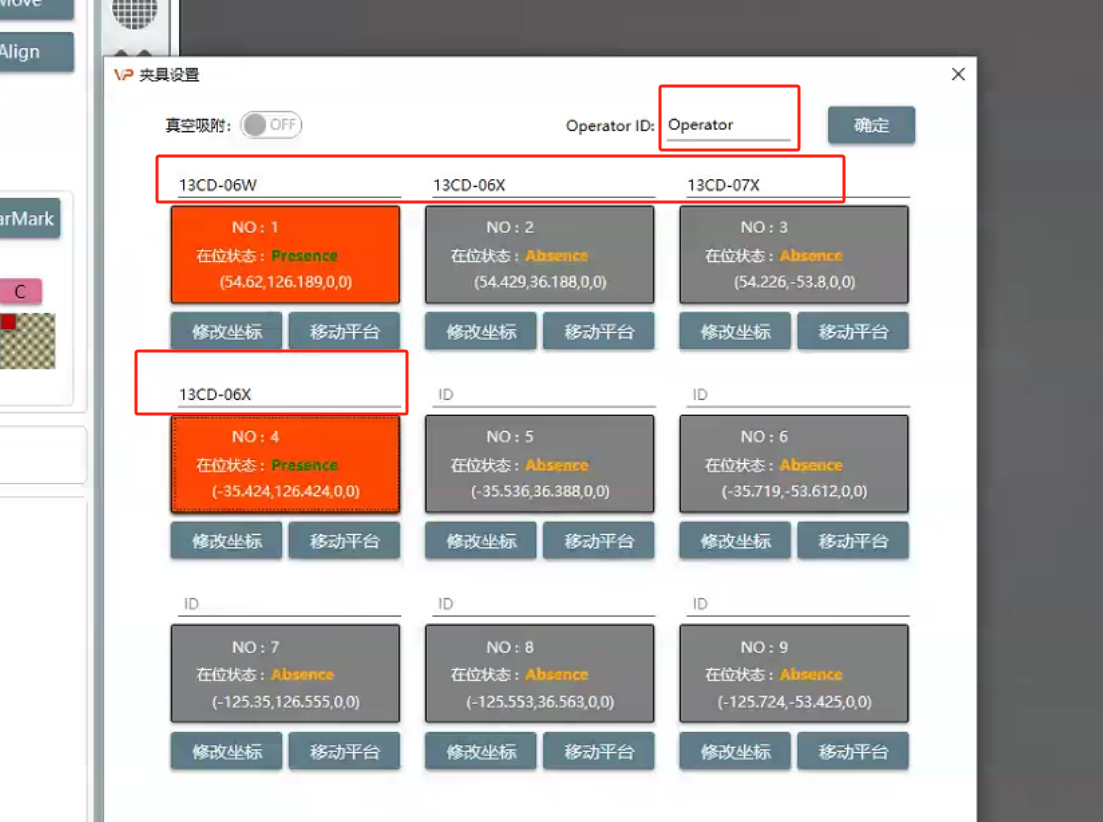This screenshot has width=1103, height=822.
Task: Edit the 13CD-07X ID field
Action: (796, 185)
